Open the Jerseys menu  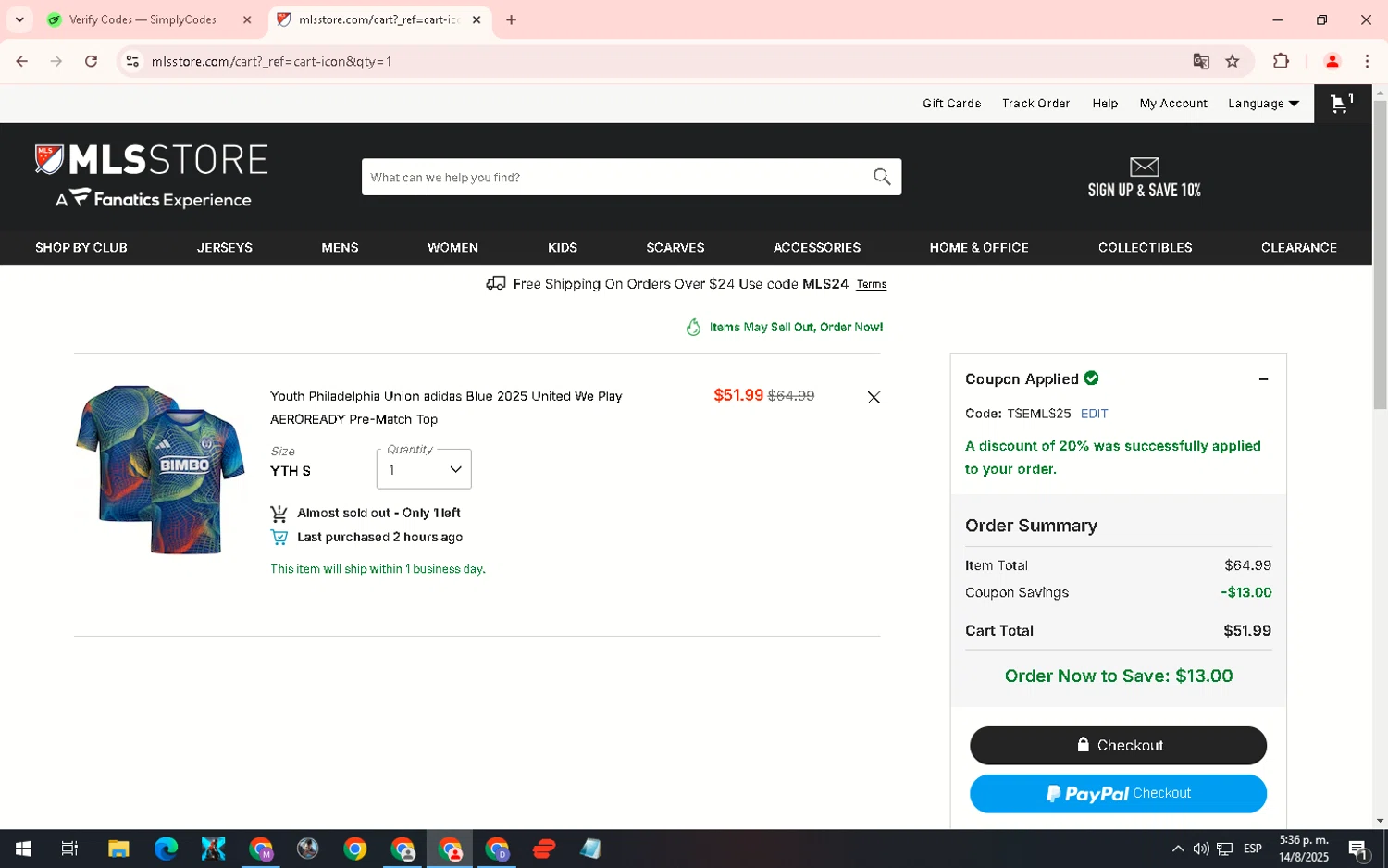click(225, 248)
